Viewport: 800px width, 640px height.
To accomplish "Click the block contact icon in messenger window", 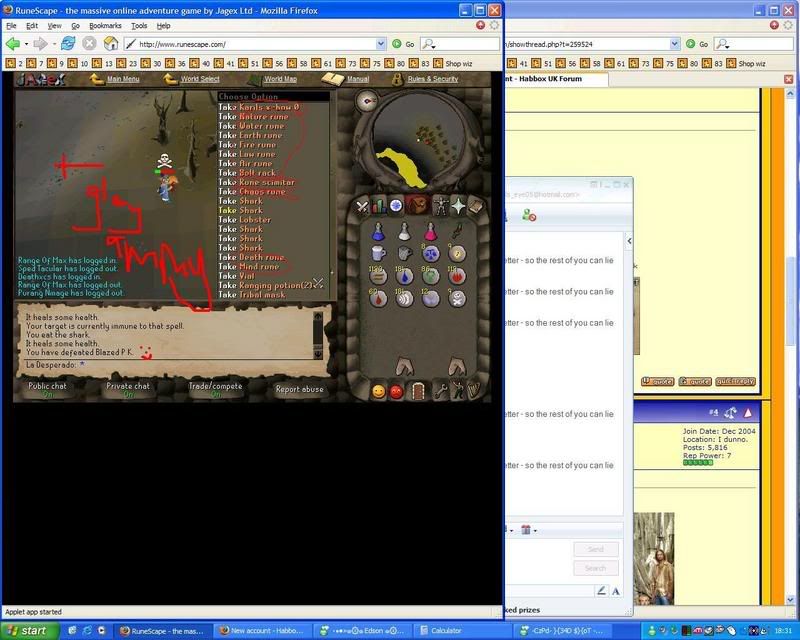I will (x=529, y=215).
